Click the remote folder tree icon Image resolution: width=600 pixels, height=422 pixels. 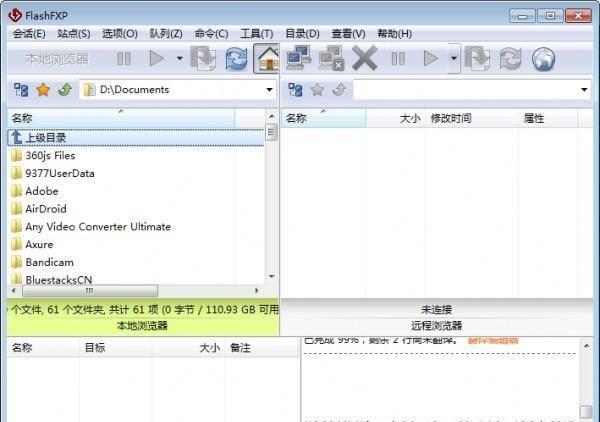[x=295, y=90]
